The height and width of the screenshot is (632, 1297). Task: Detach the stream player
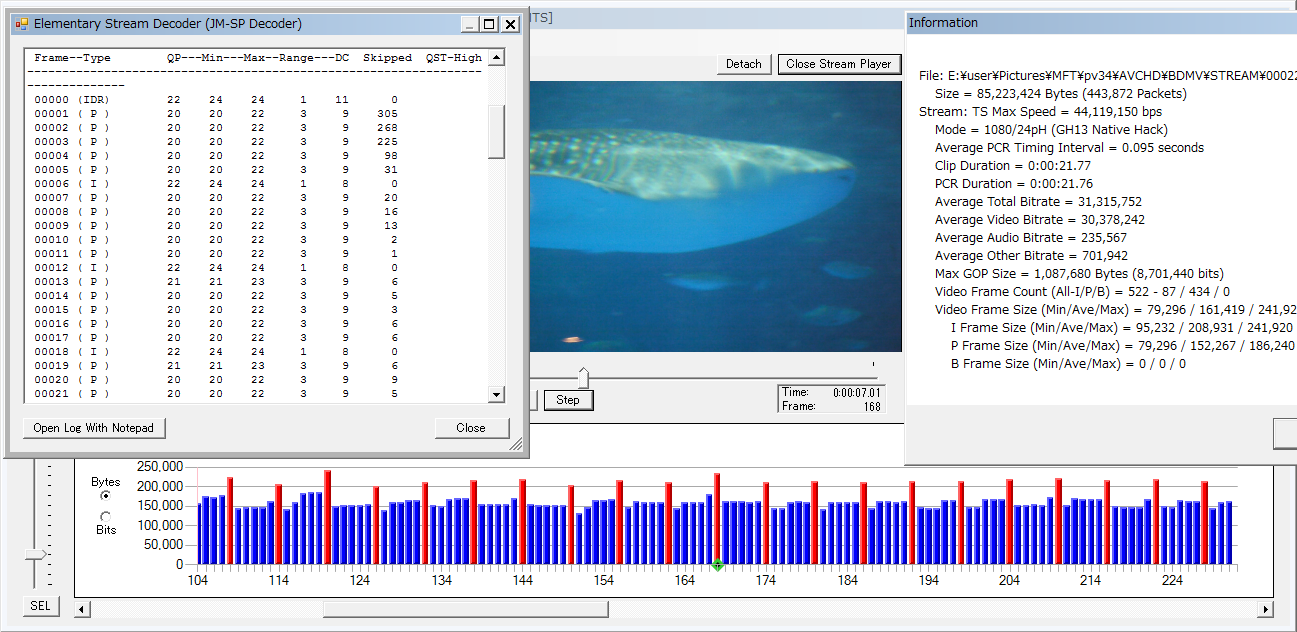[743, 64]
